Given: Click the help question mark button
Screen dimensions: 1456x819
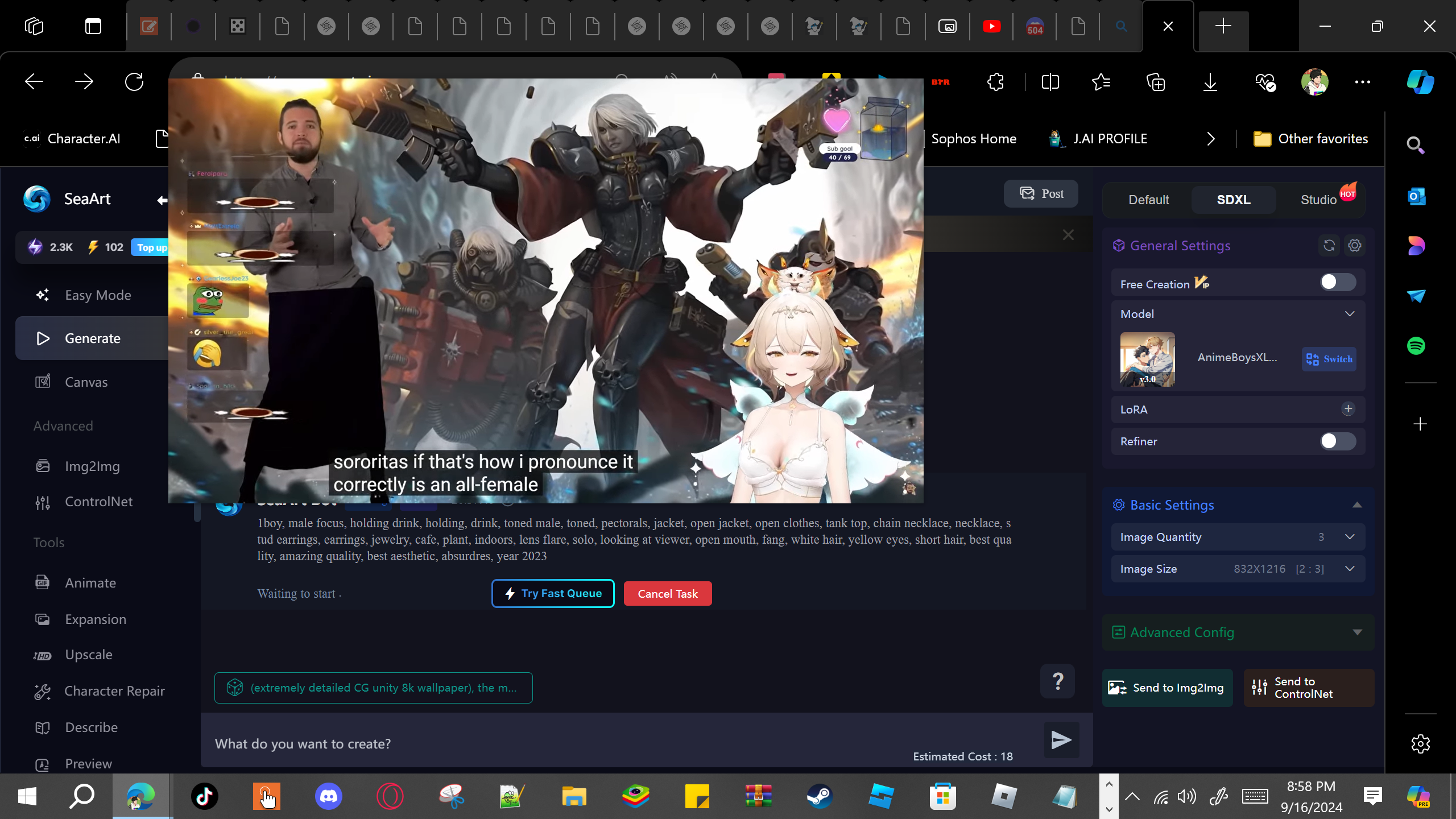Looking at the screenshot, I should click(x=1057, y=681).
